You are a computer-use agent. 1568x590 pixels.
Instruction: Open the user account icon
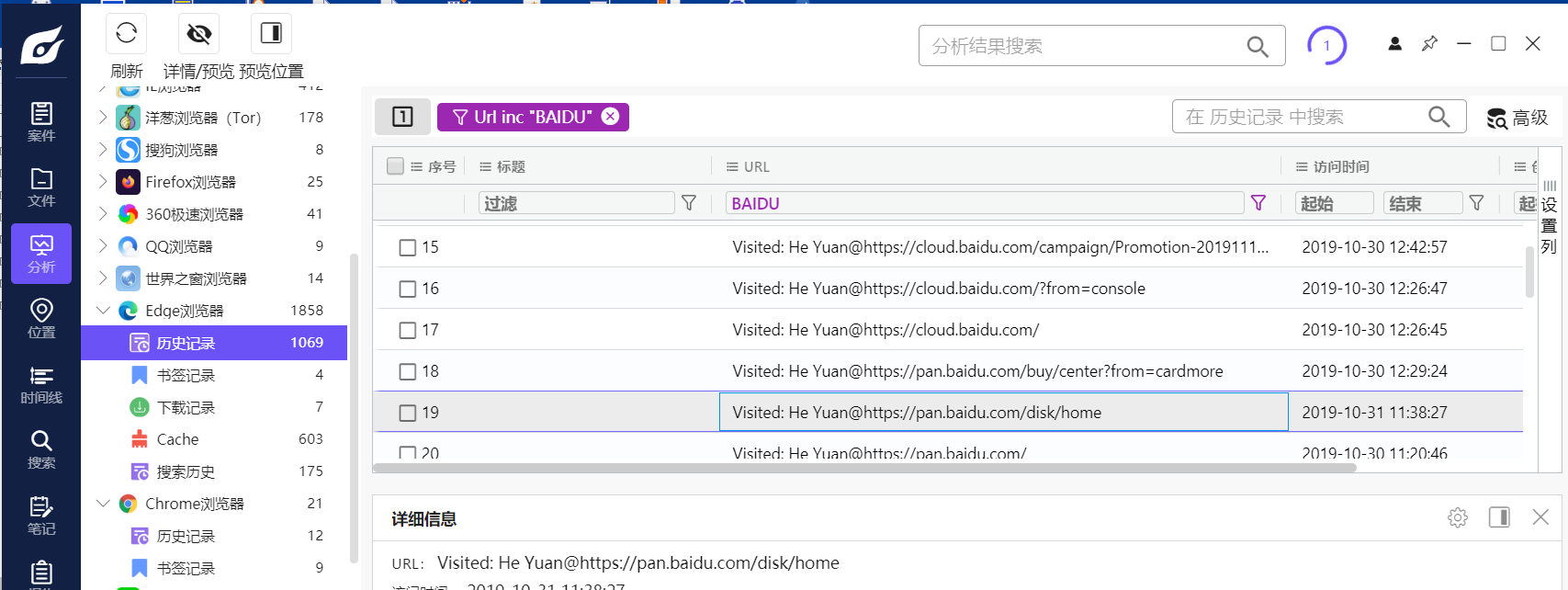(x=1394, y=43)
